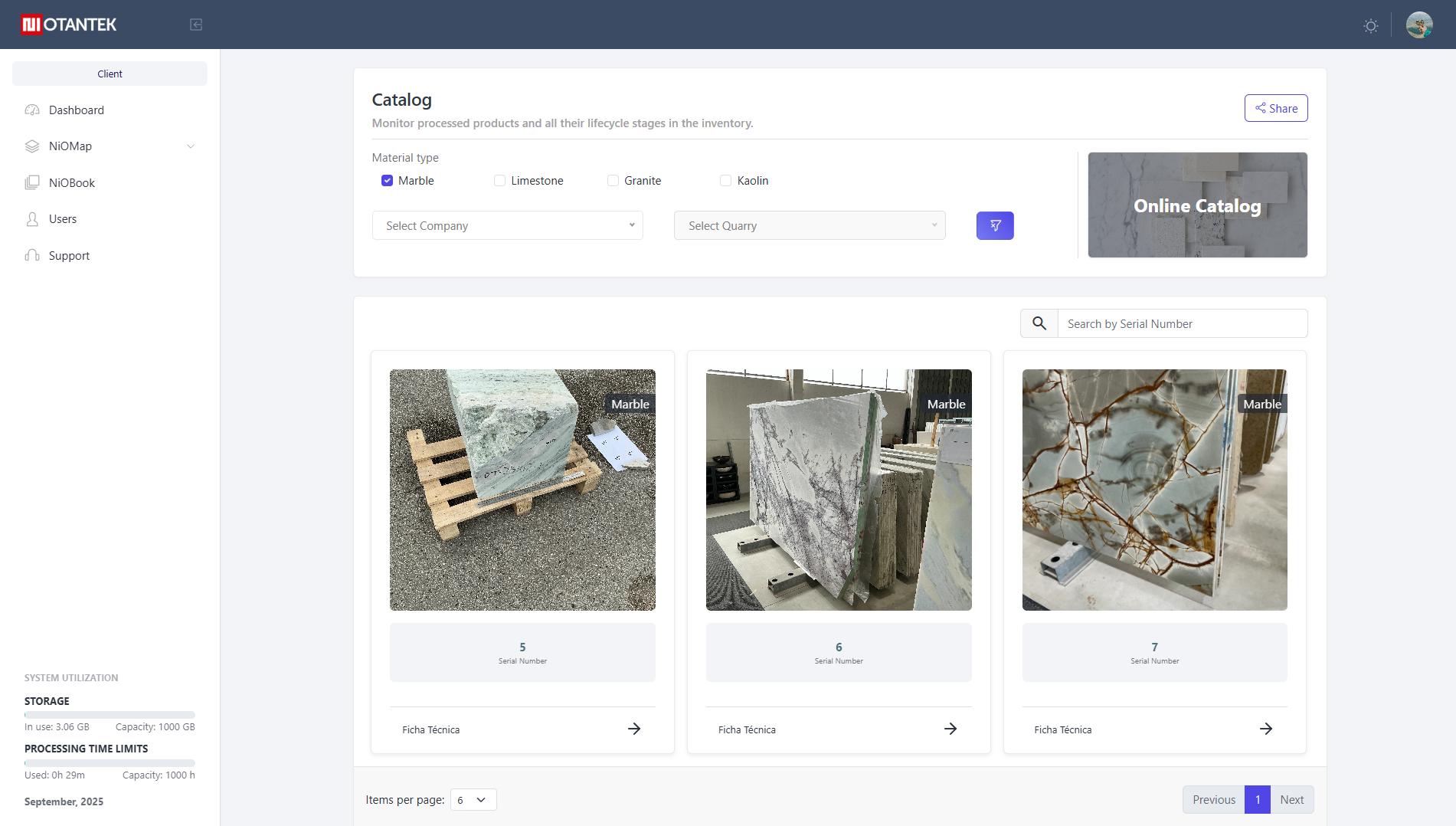Open the items per page selector
Viewport: 1456px width, 826px height.
point(473,800)
